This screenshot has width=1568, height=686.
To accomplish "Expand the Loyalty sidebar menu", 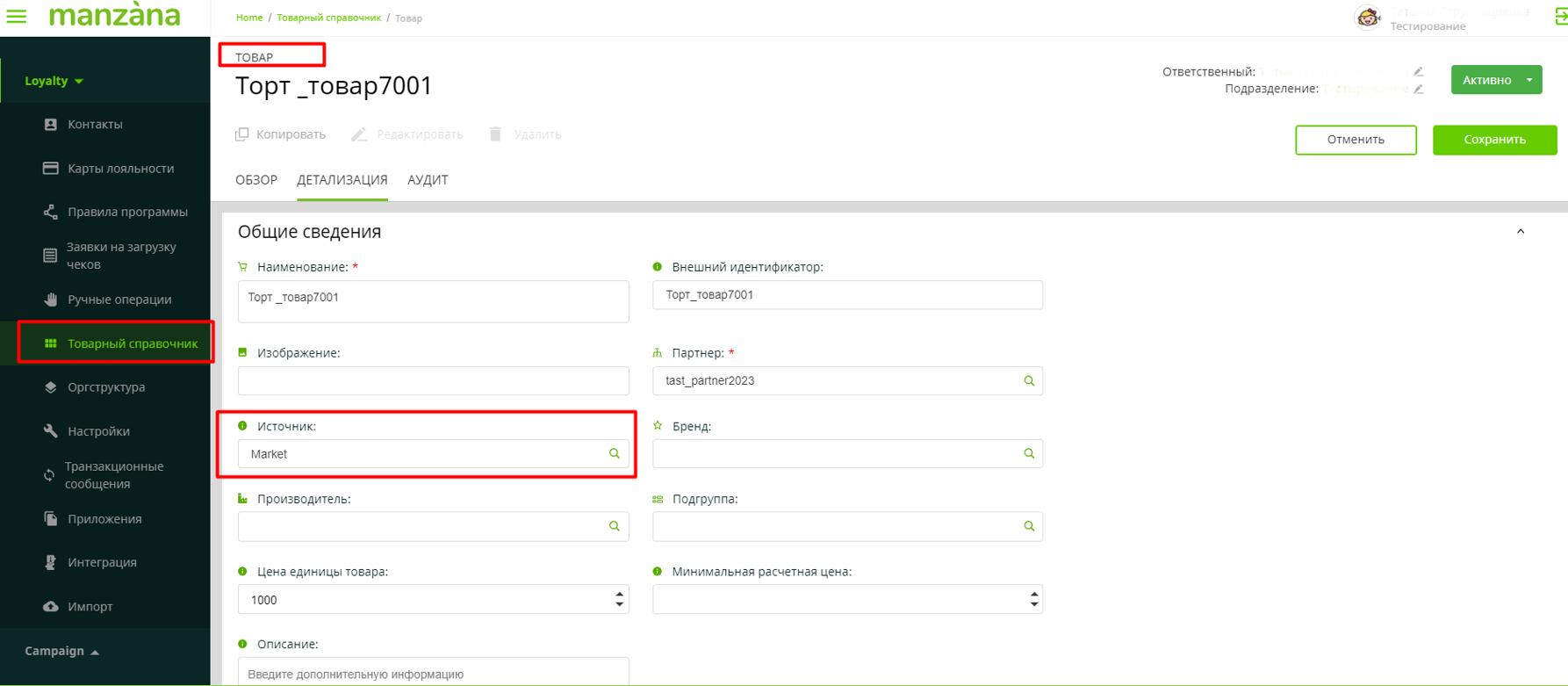I will point(54,81).
